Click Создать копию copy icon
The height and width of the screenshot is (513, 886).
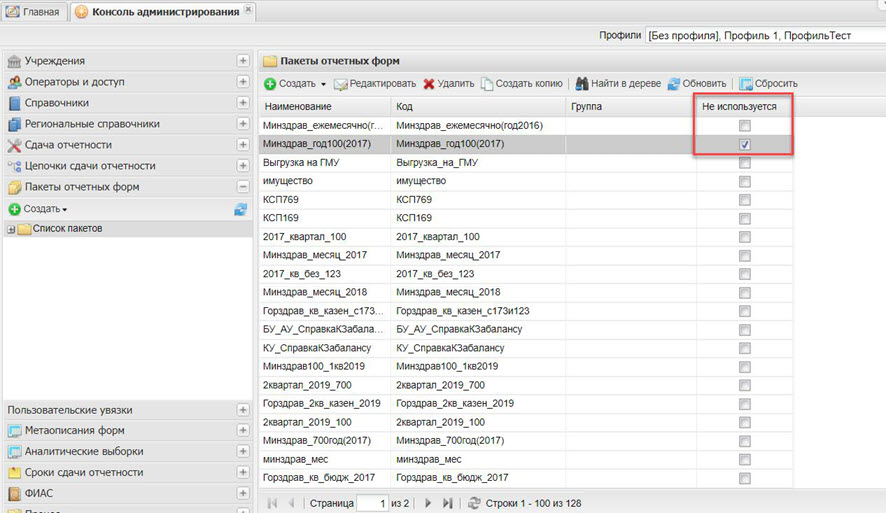click(x=487, y=84)
